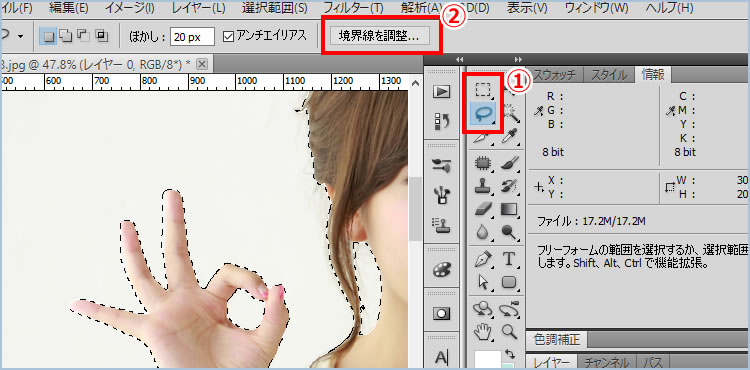Select the Hand tool
This screenshot has width=750, height=370.
(x=483, y=331)
